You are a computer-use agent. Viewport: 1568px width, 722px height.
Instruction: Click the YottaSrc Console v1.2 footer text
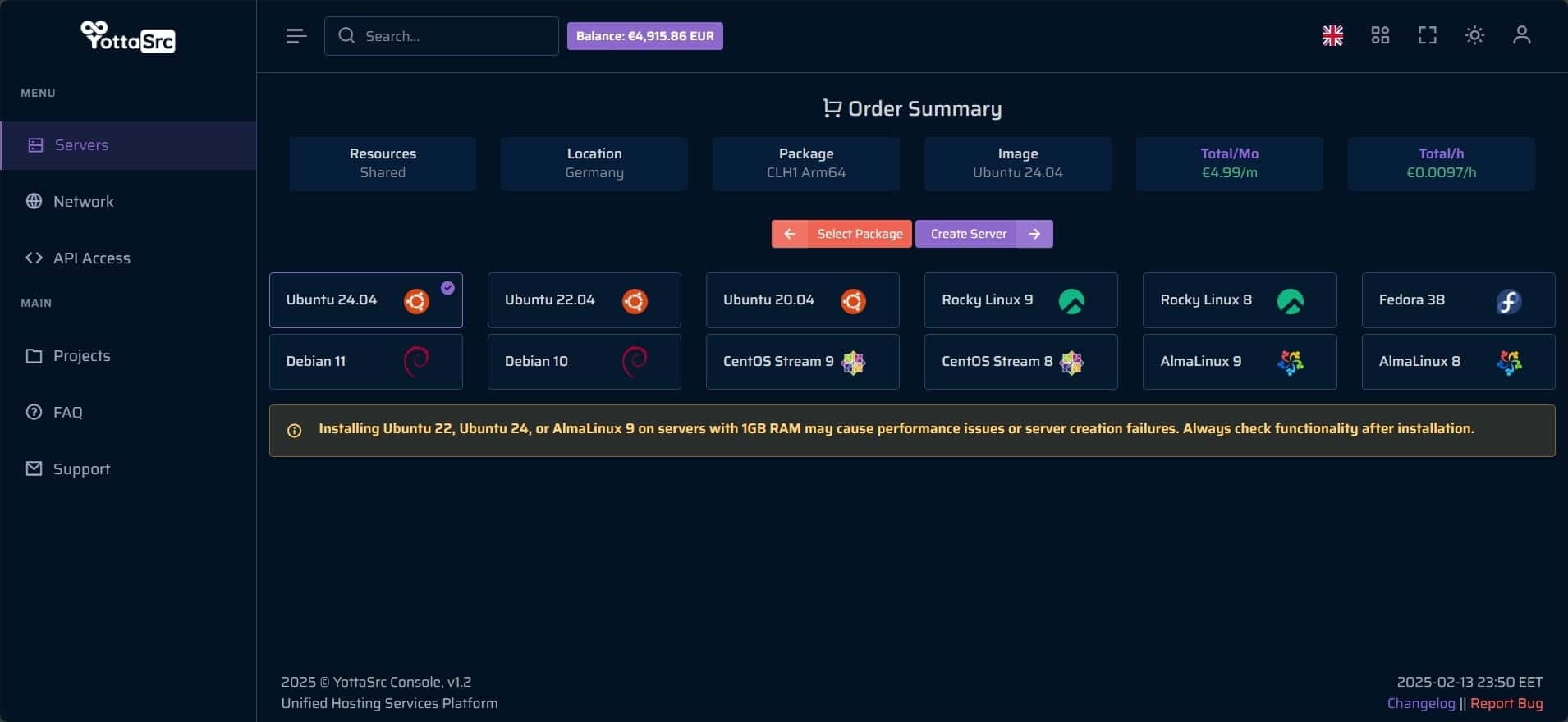click(376, 682)
